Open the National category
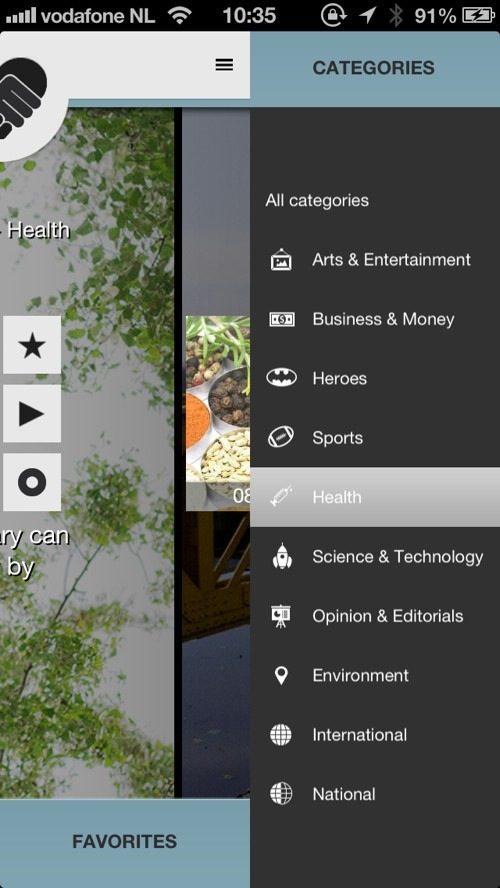Viewport: 500px width, 888px height. [x=375, y=794]
